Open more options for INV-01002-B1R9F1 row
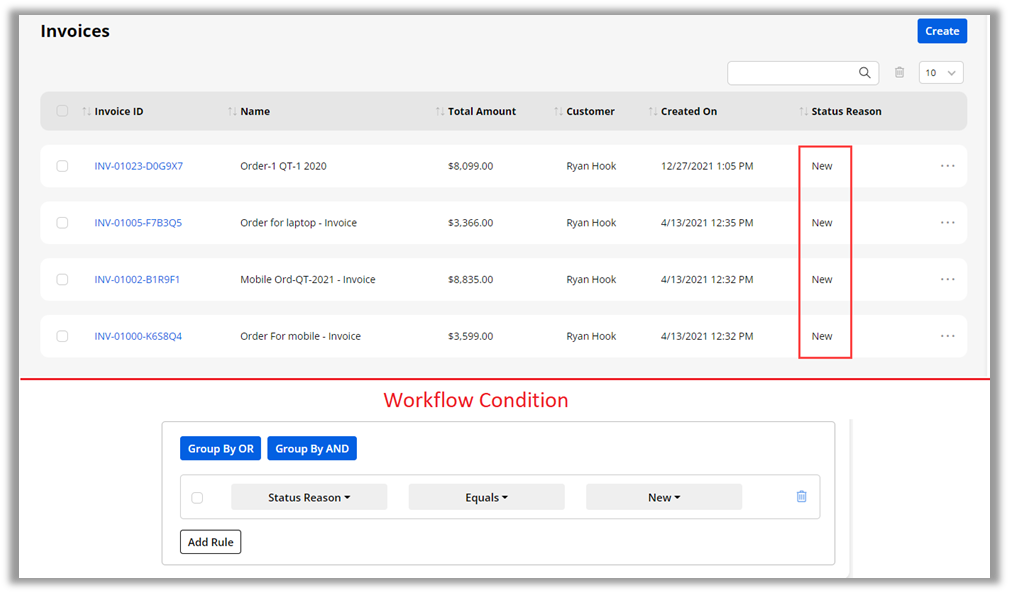The image size is (1010, 593). (x=947, y=280)
